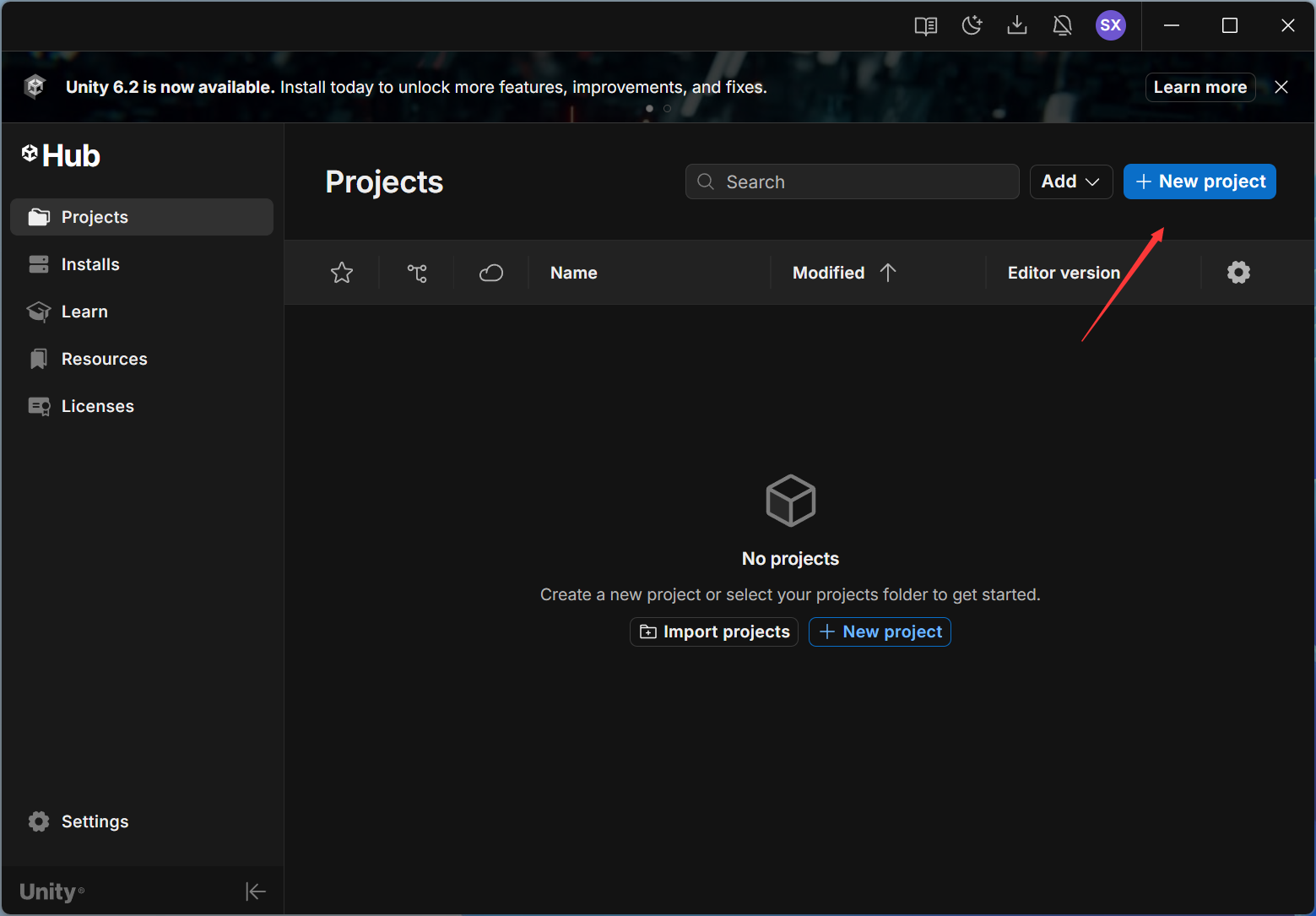Select the second banner carousel dot

[667, 108]
